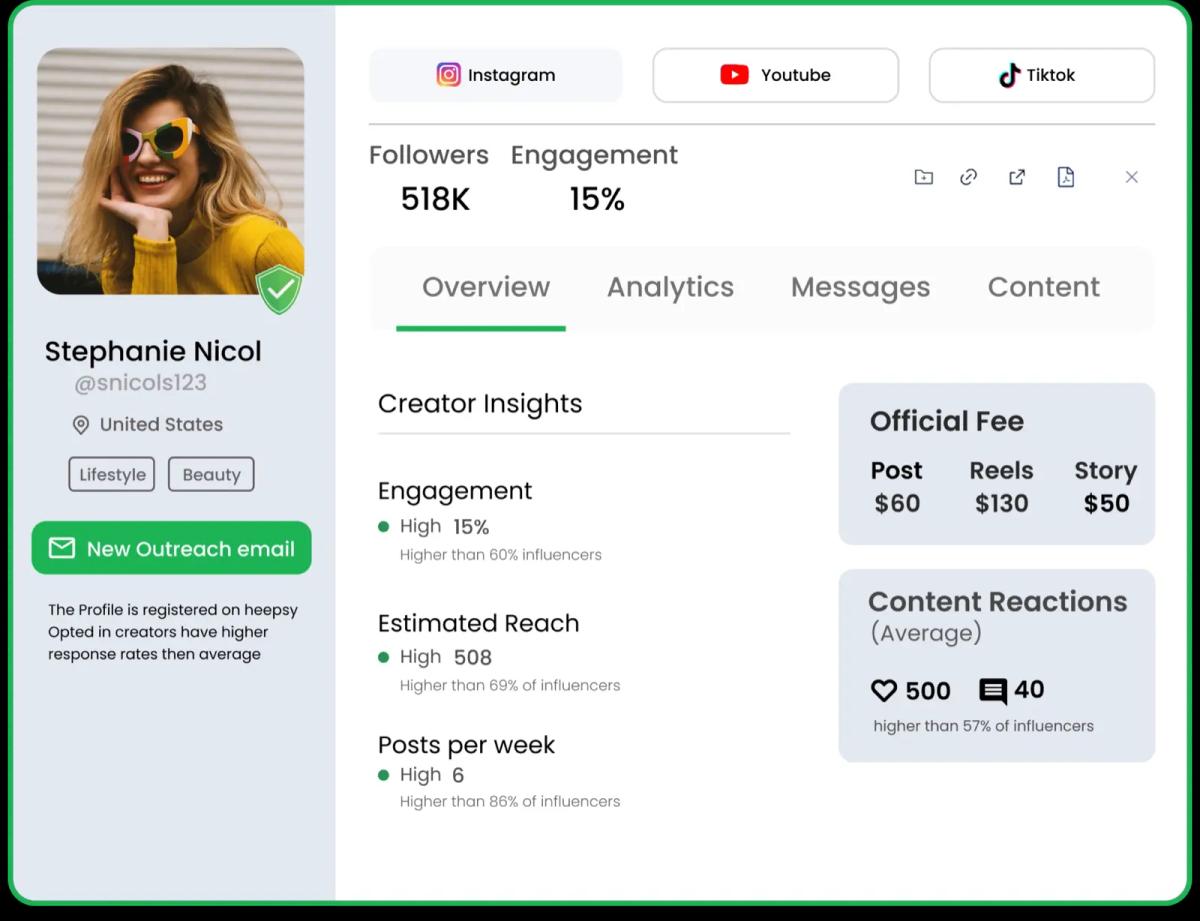Click the New Outreach email button
Image resolution: width=1200 pixels, height=921 pixels.
click(x=171, y=548)
